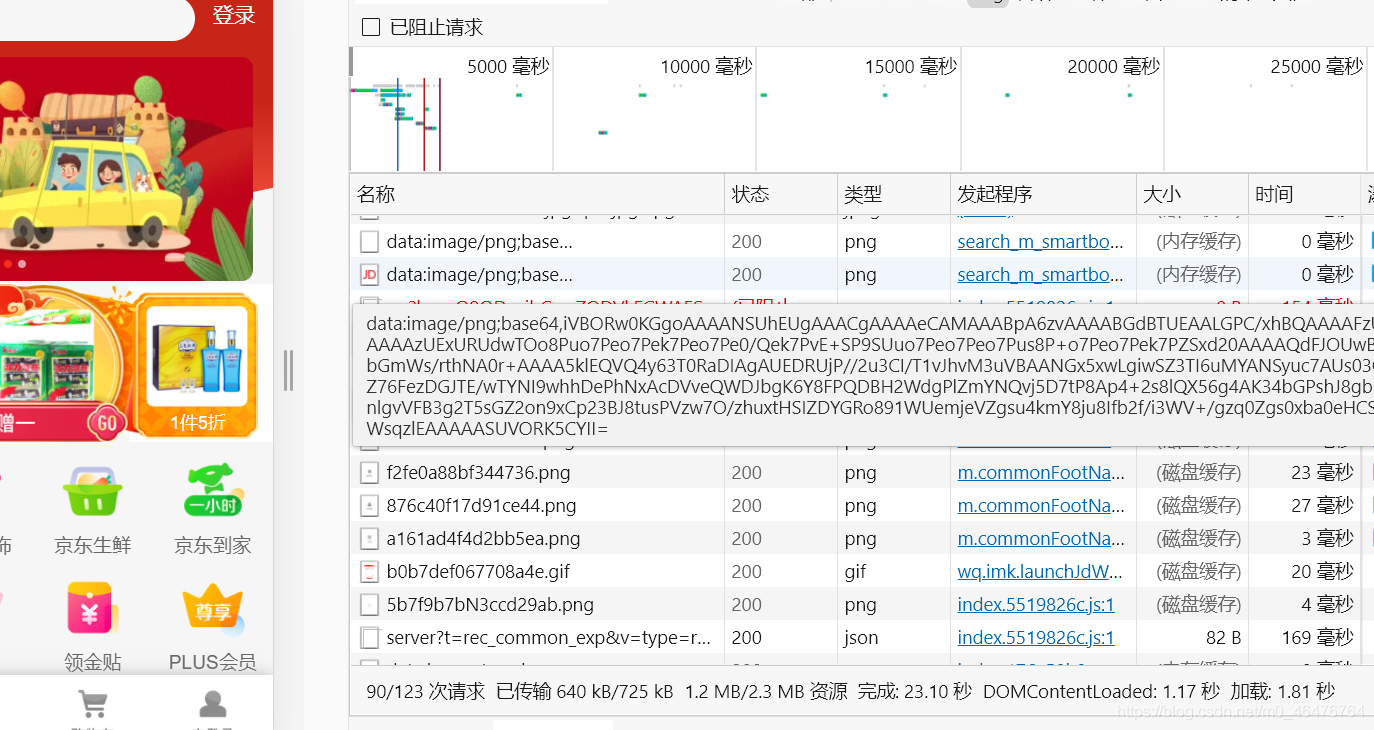Screen dimensions: 1374x730
Task: Click 82 B size cell
Action: [x=1223, y=637]
